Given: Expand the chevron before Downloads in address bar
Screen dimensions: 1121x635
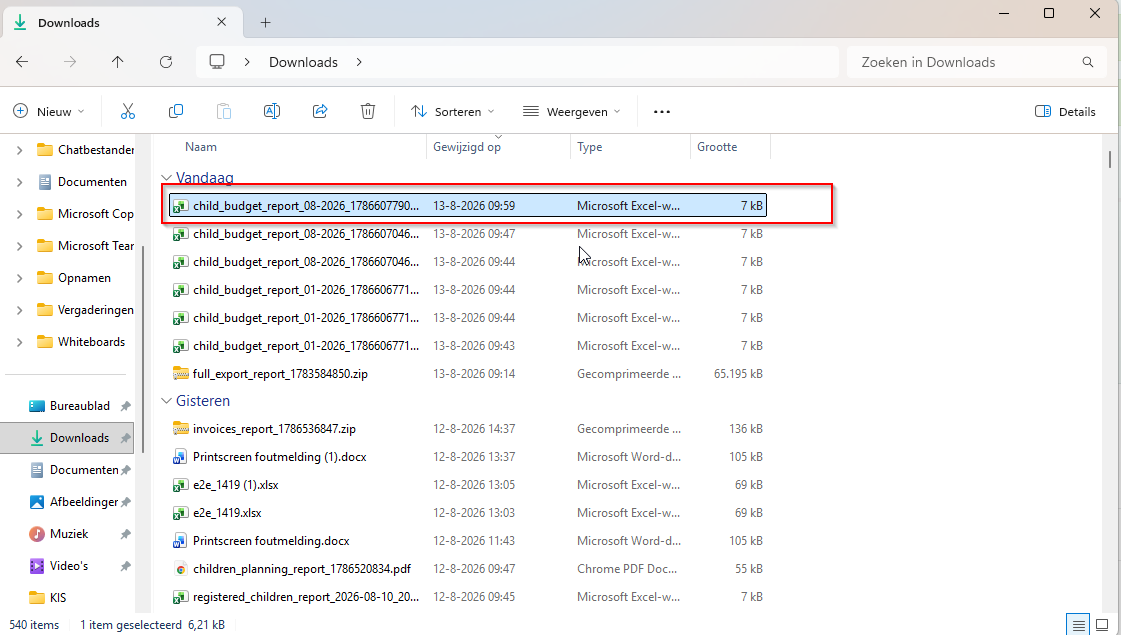Looking at the screenshot, I should [x=247, y=62].
